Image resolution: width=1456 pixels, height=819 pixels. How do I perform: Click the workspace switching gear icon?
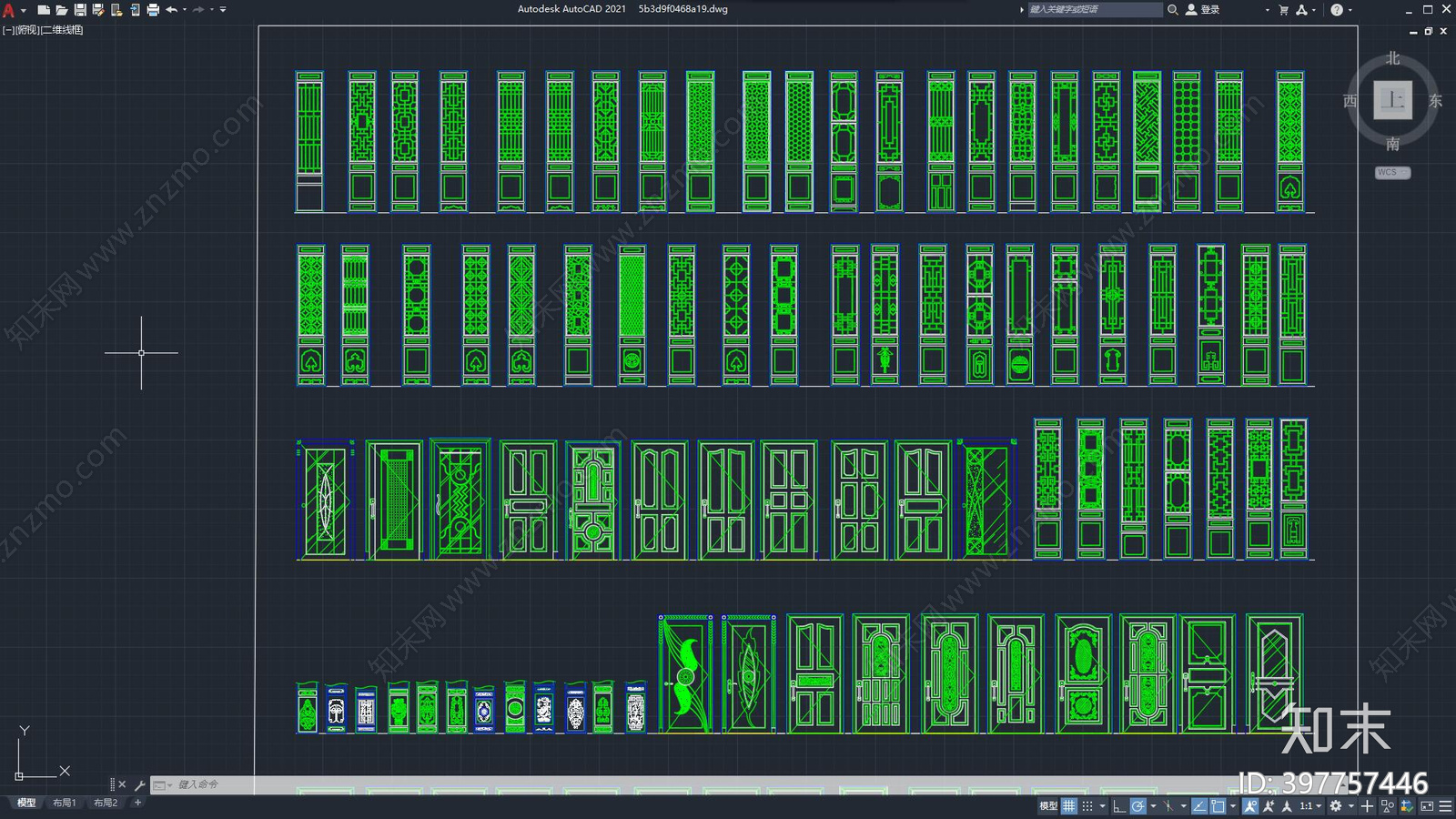pos(1336,806)
